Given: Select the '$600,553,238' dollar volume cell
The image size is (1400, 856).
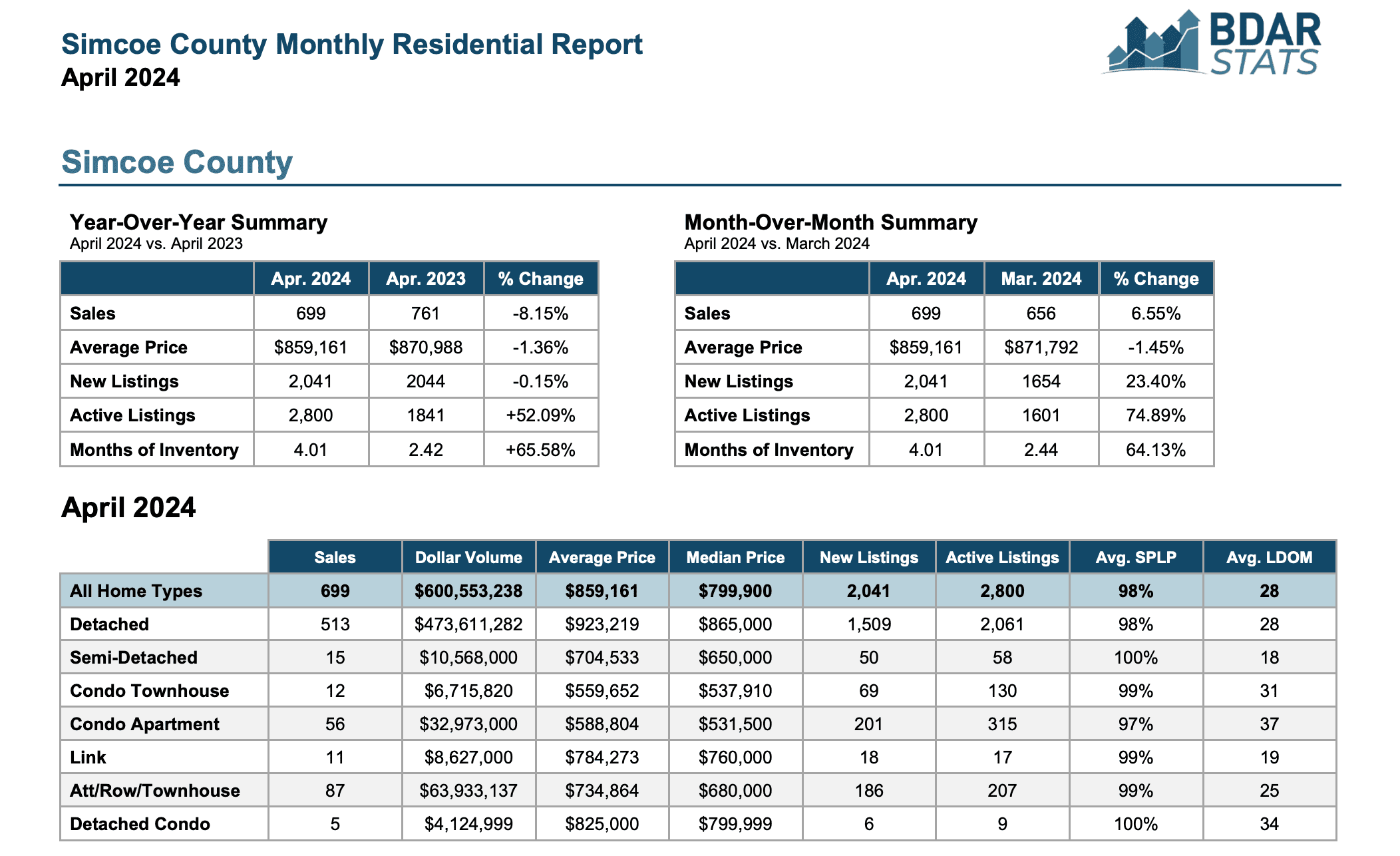Looking at the screenshot, I should tap(469, 591).
